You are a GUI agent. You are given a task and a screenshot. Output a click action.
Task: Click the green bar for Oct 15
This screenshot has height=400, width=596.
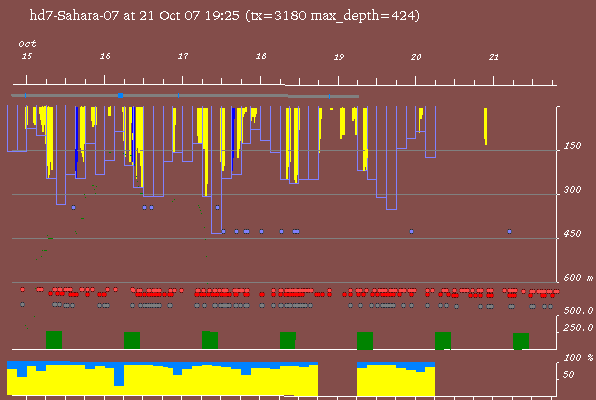54,340
